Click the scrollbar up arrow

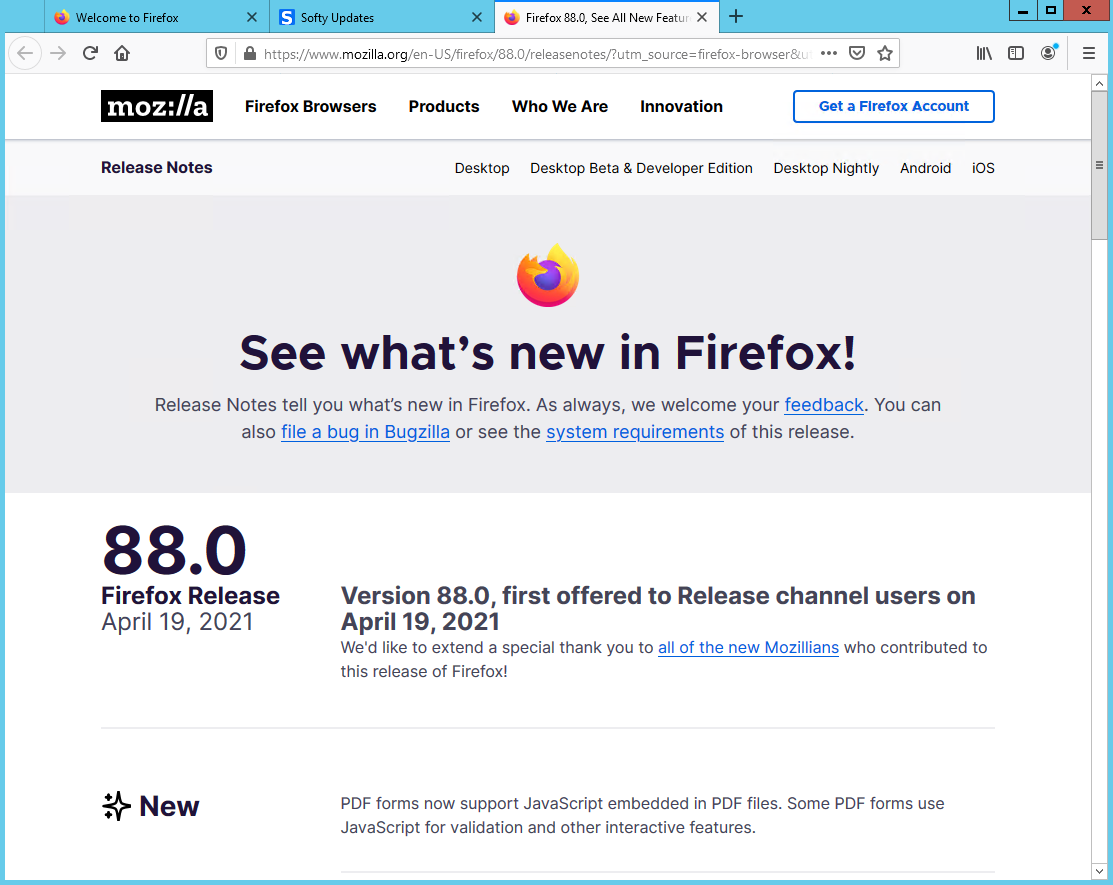click(1099, 83)
